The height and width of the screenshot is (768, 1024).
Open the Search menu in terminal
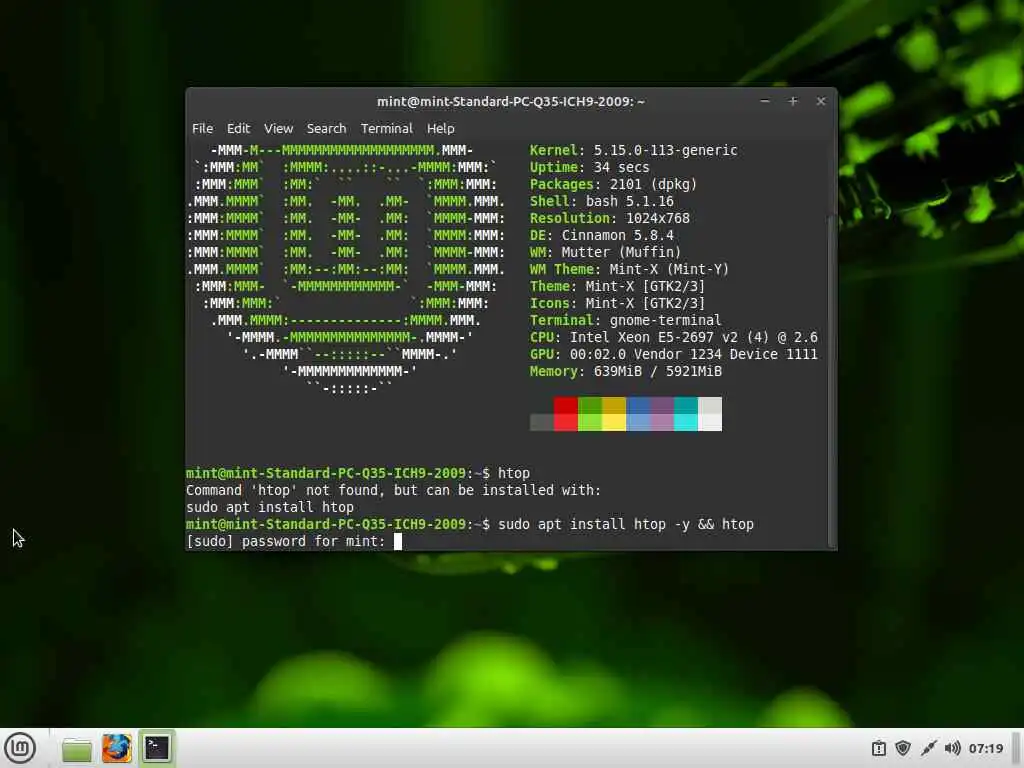click(327, 129)
